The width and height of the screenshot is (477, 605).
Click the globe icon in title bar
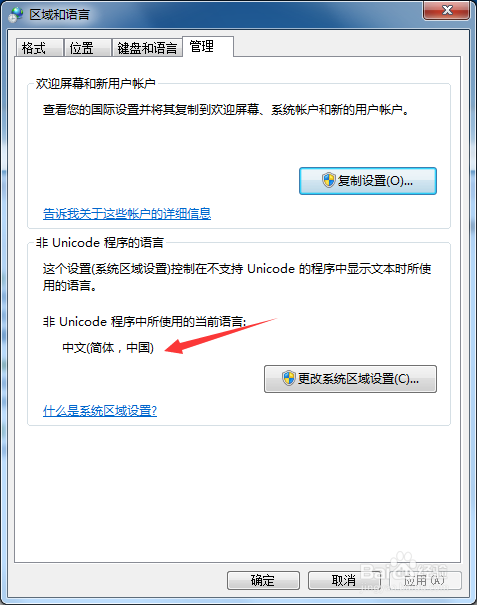(x=16, y=15)
